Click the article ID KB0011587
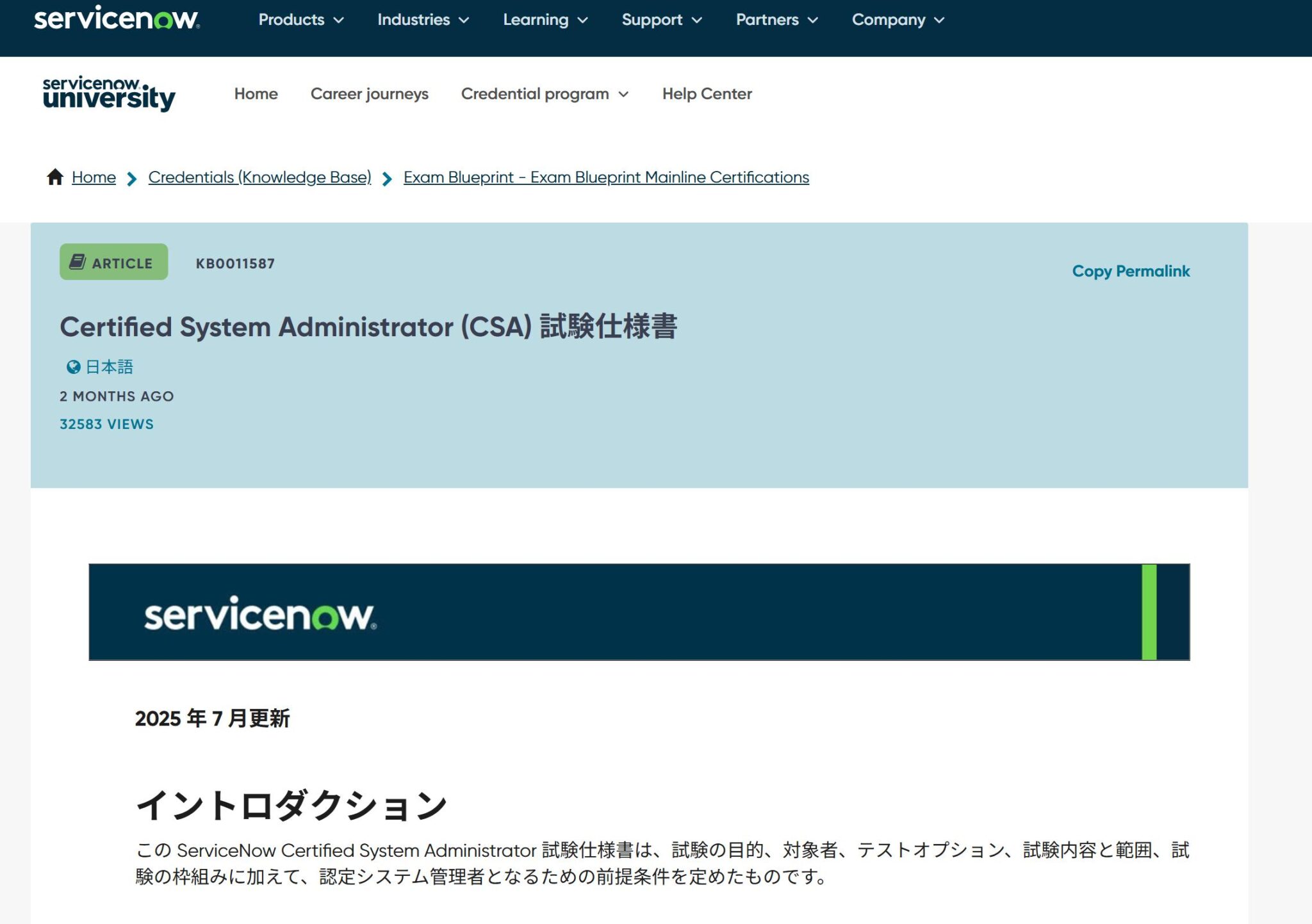Viewport: 1312px width, 924px height. tap(234, 263)
